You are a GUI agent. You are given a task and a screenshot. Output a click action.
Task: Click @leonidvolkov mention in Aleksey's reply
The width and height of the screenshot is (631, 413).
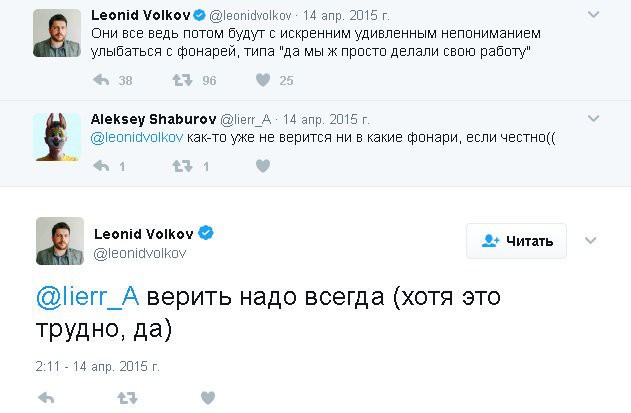(x=136, y=138)
